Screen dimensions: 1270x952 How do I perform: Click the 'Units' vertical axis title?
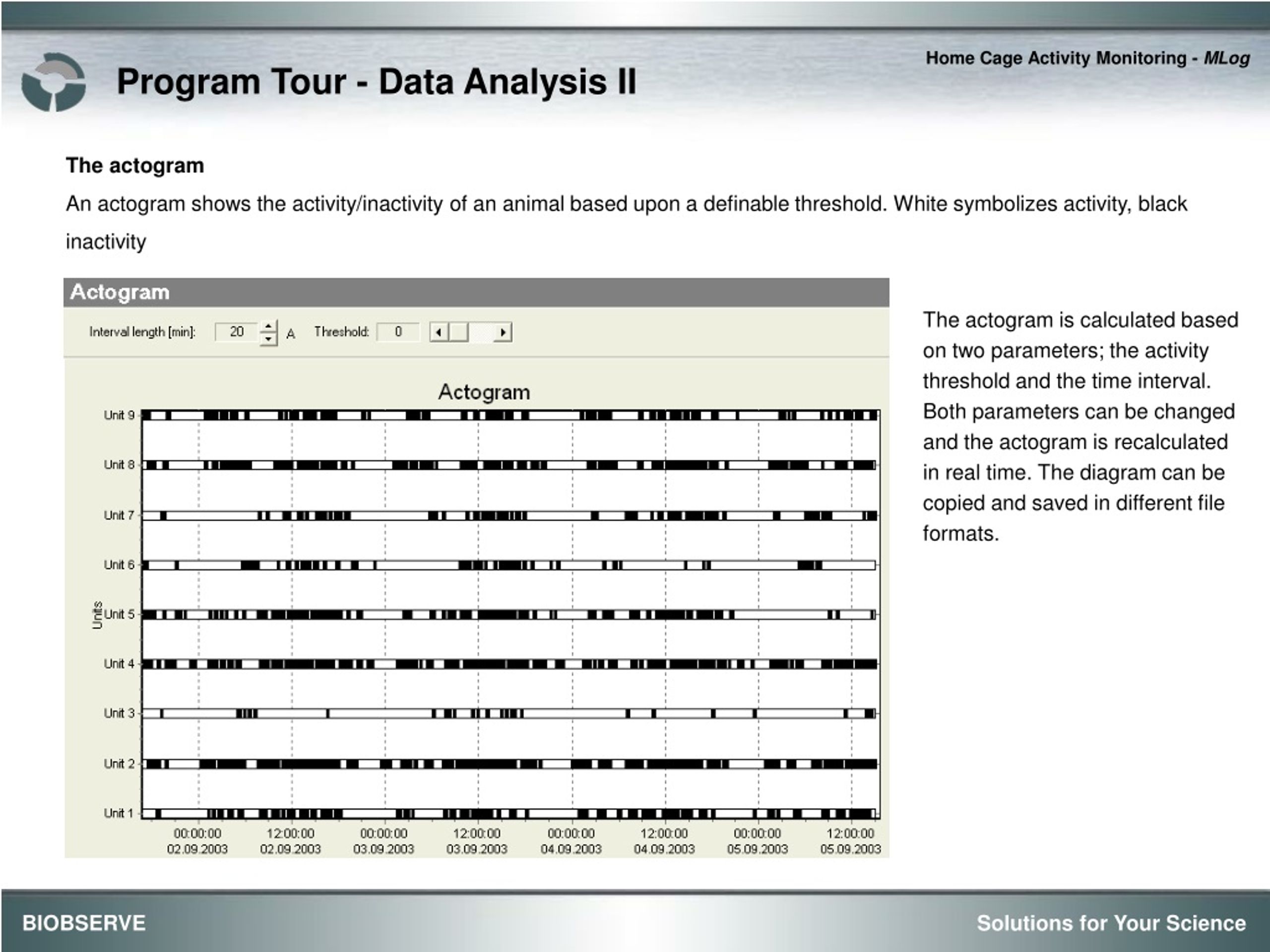pyautogui.click(x=97, y=614)
